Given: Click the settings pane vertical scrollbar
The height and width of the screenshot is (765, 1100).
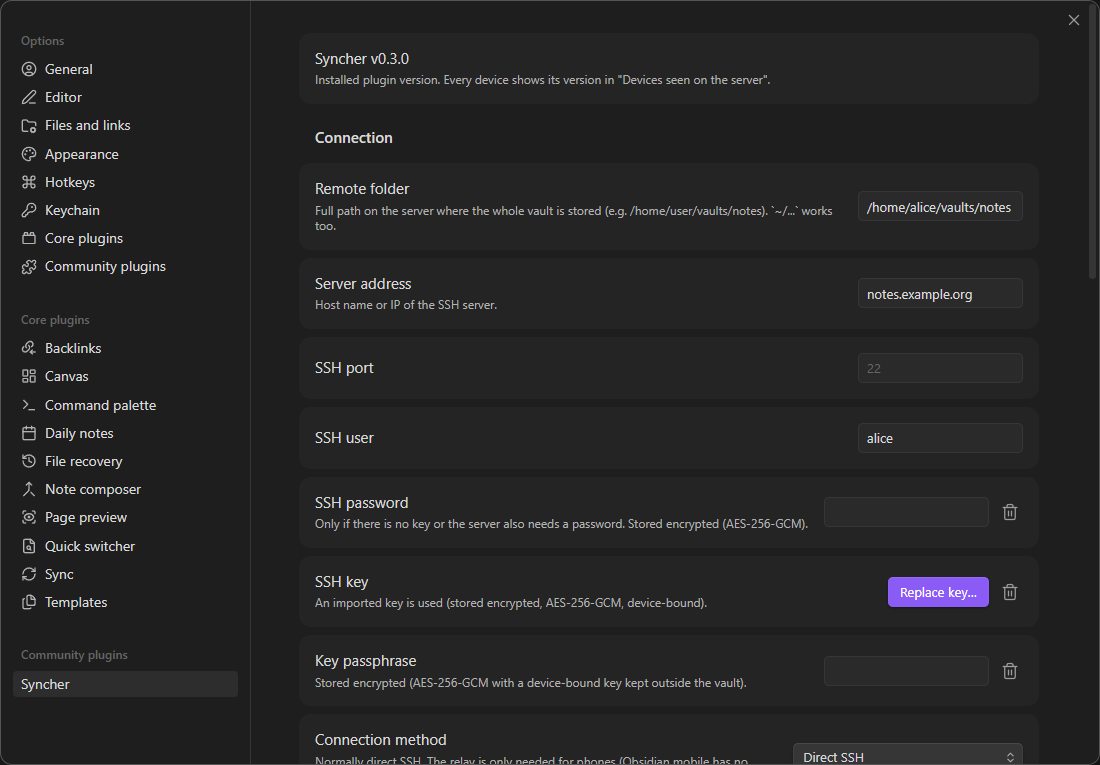Looking at the screenshot, I should [x=1092, y=140].
